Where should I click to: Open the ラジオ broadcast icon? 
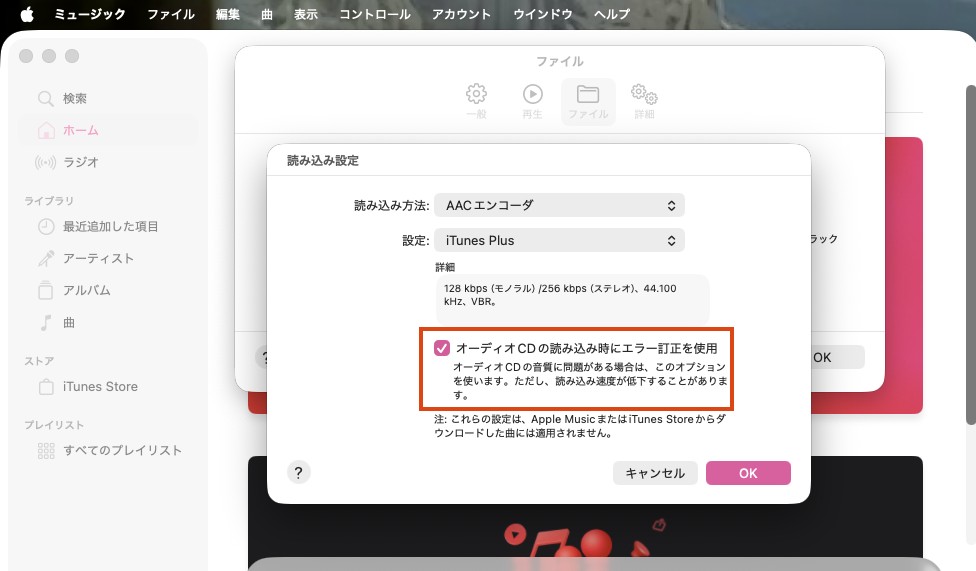coord(45,163)
